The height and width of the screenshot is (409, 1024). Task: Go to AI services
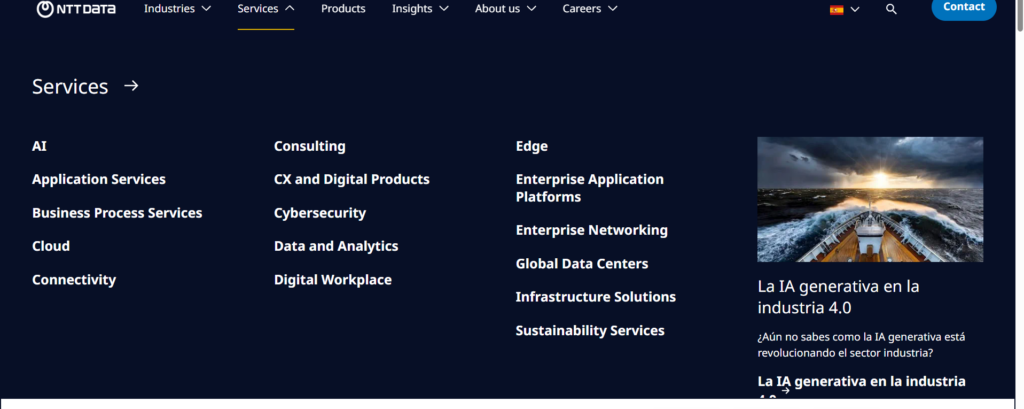39,146
